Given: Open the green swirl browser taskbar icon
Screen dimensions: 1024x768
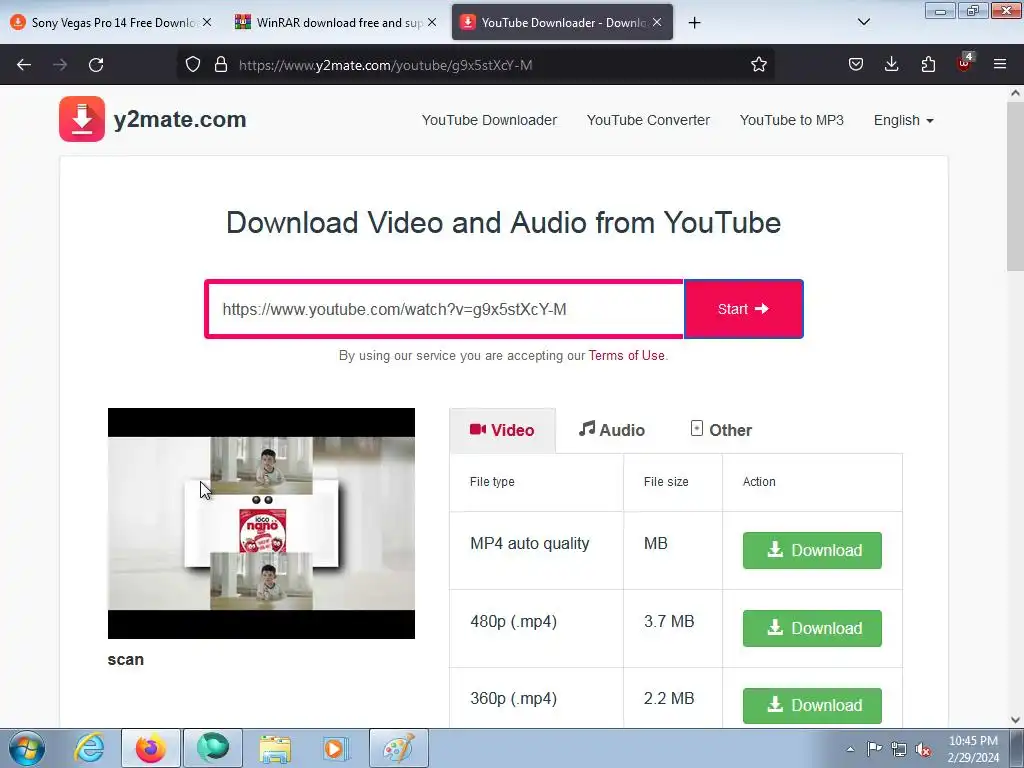Looking at the screenshot, I should pyautogui.click(x=213, y=748).
